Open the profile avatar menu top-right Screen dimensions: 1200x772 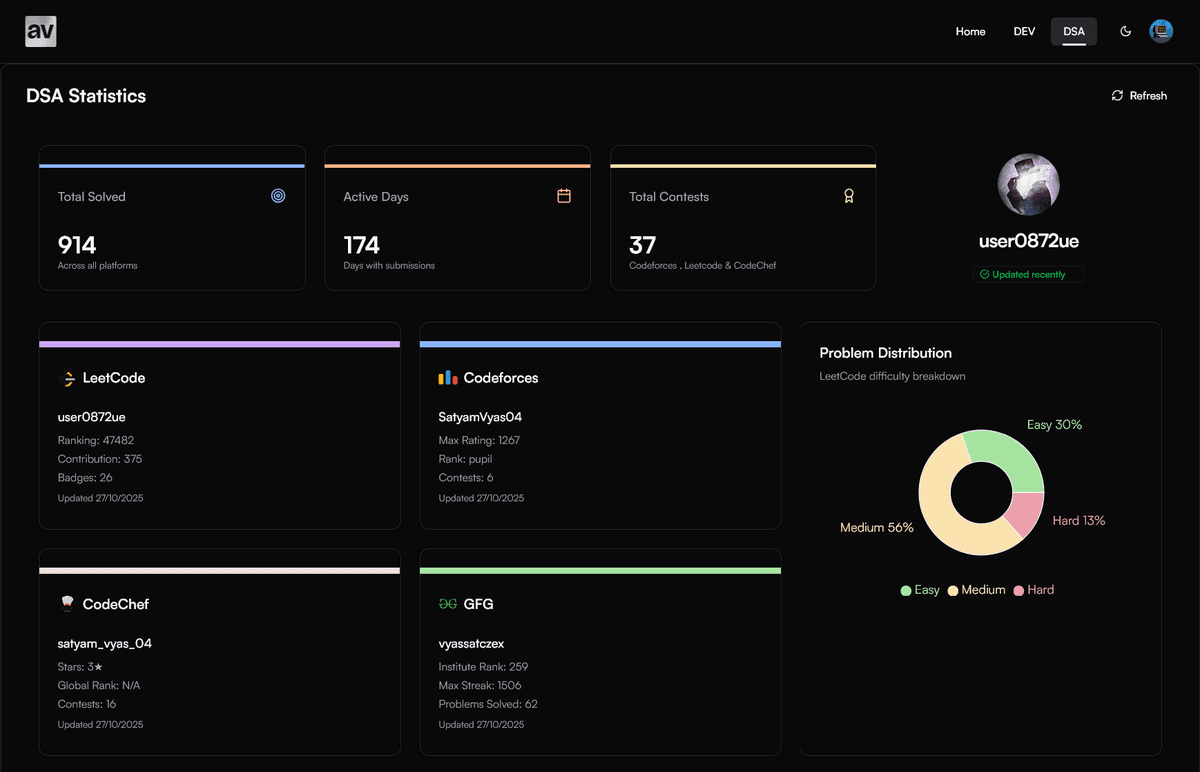click(x=1161, y=31)
